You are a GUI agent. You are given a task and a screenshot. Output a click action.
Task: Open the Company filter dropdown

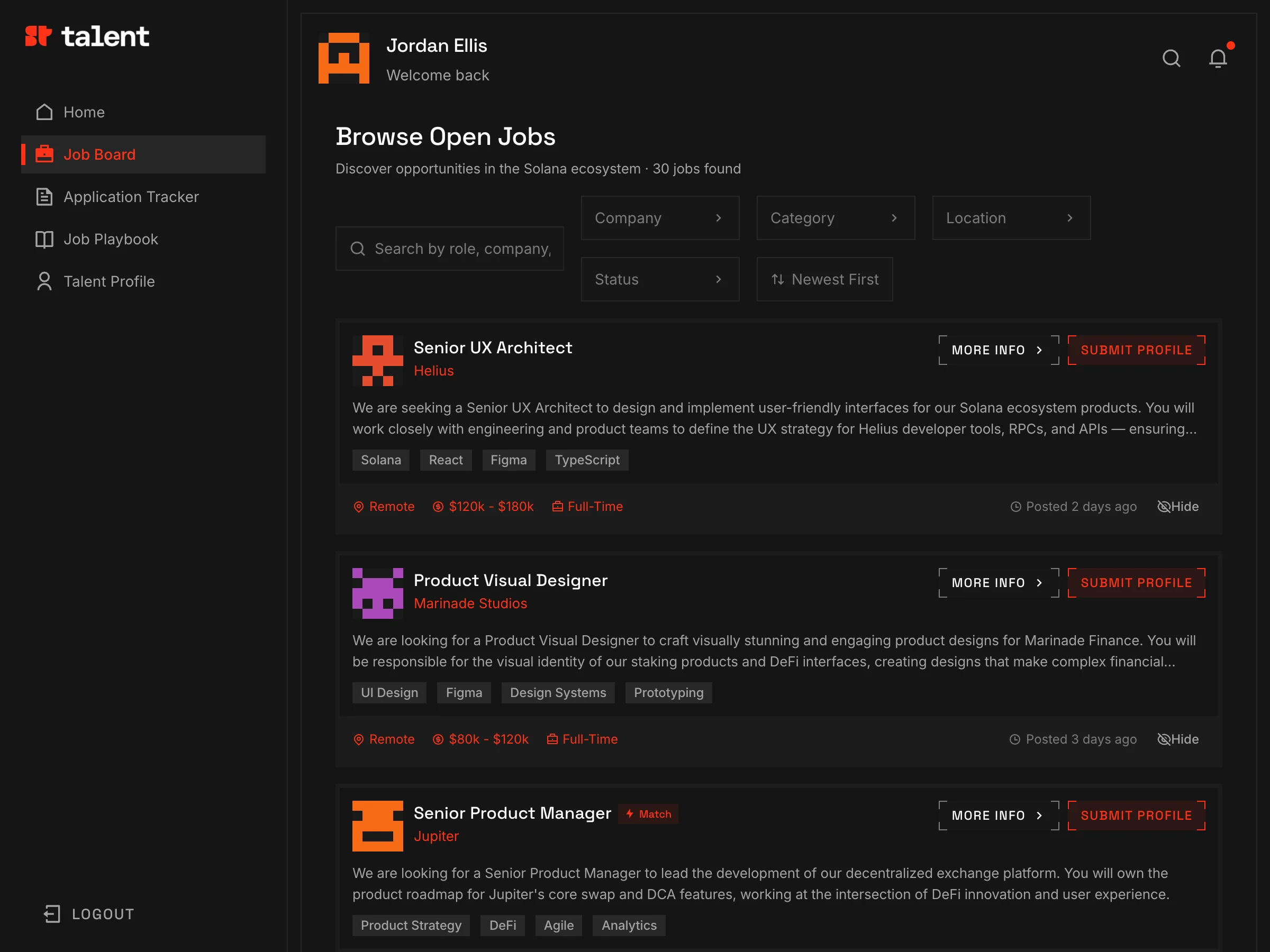[x=660, y=218]
